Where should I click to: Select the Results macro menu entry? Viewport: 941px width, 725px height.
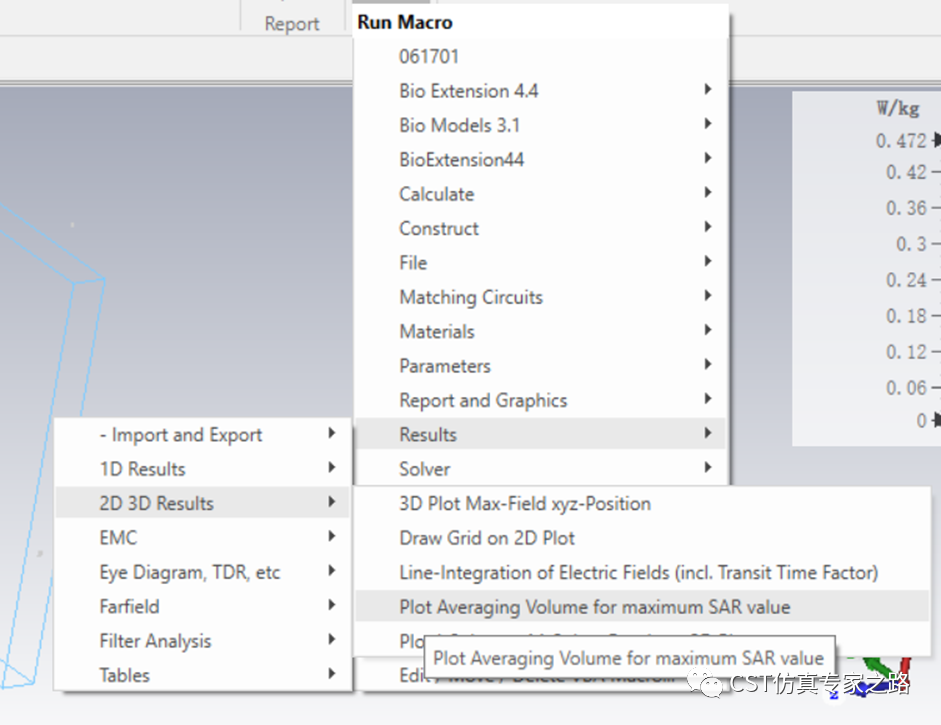pos(541,434)
